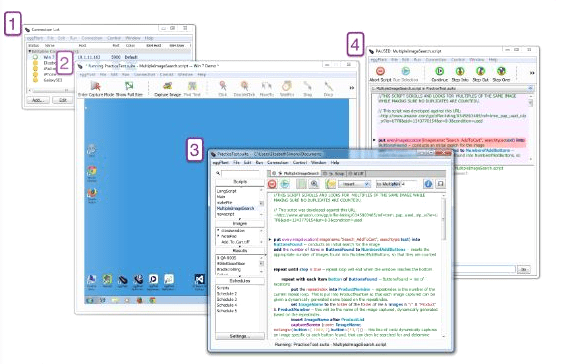
Task: Click the blue info icon in suite toolbar
Action: point(428,184)
